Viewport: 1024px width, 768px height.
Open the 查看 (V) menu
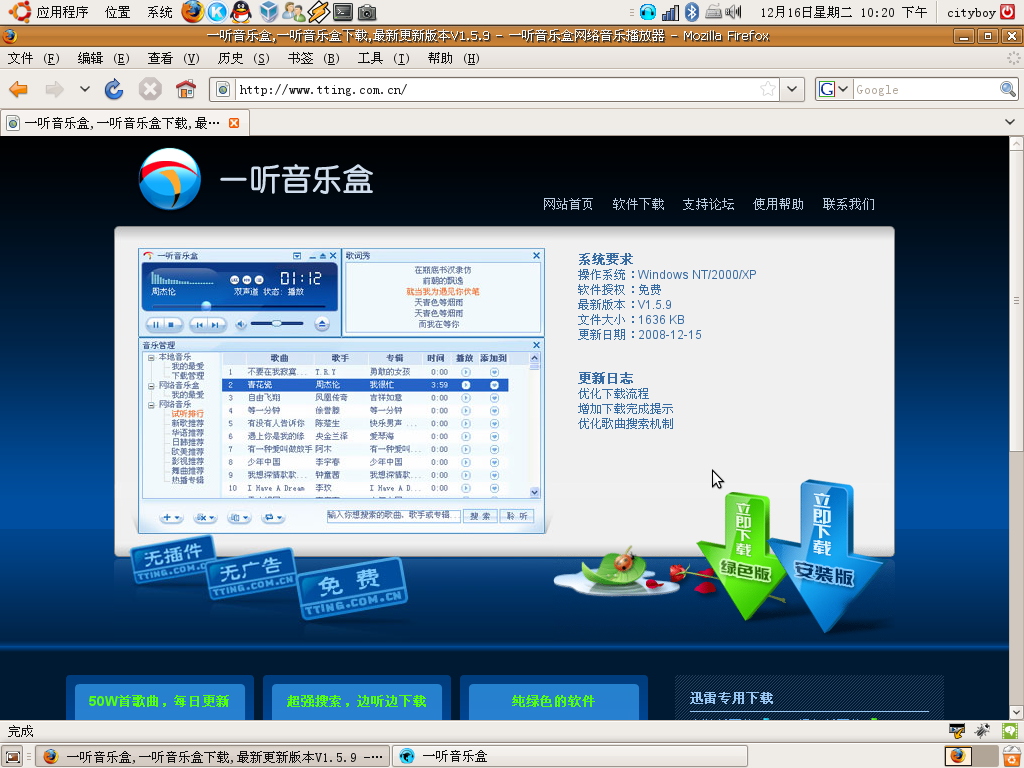click(173, 59)
